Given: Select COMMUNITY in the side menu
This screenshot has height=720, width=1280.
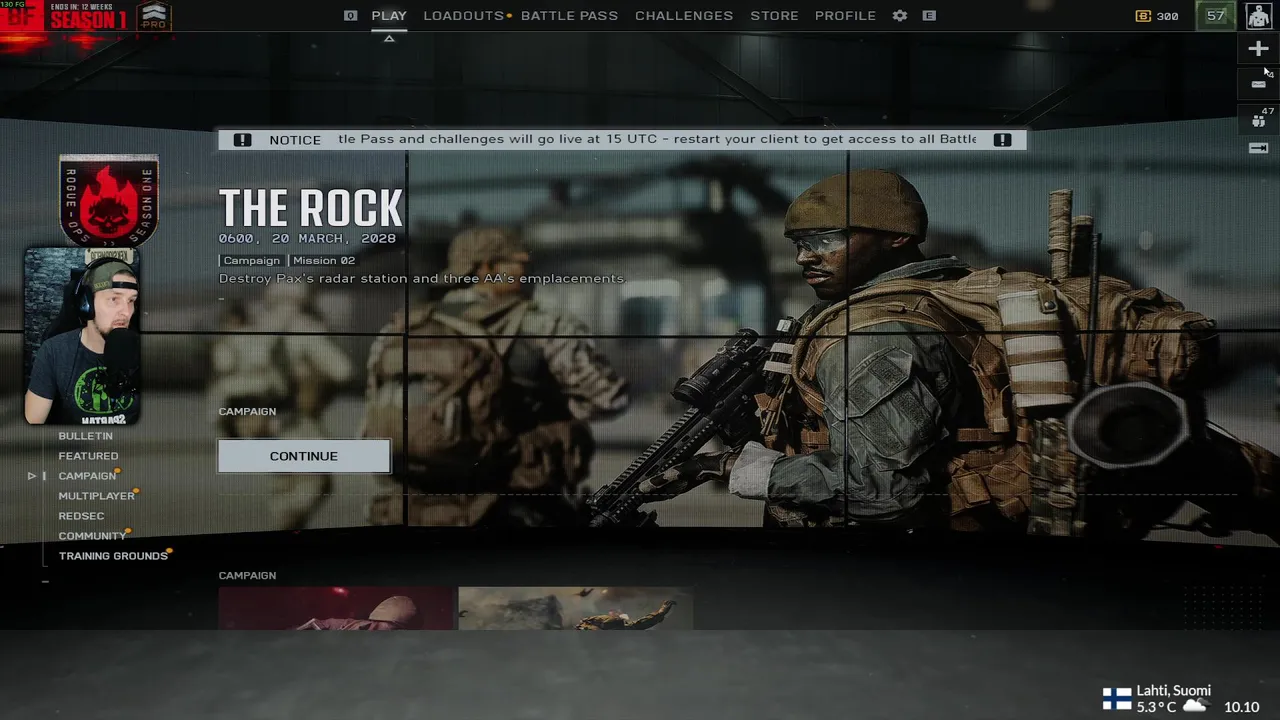Looking at the screenshot, I should click(92, 536).
